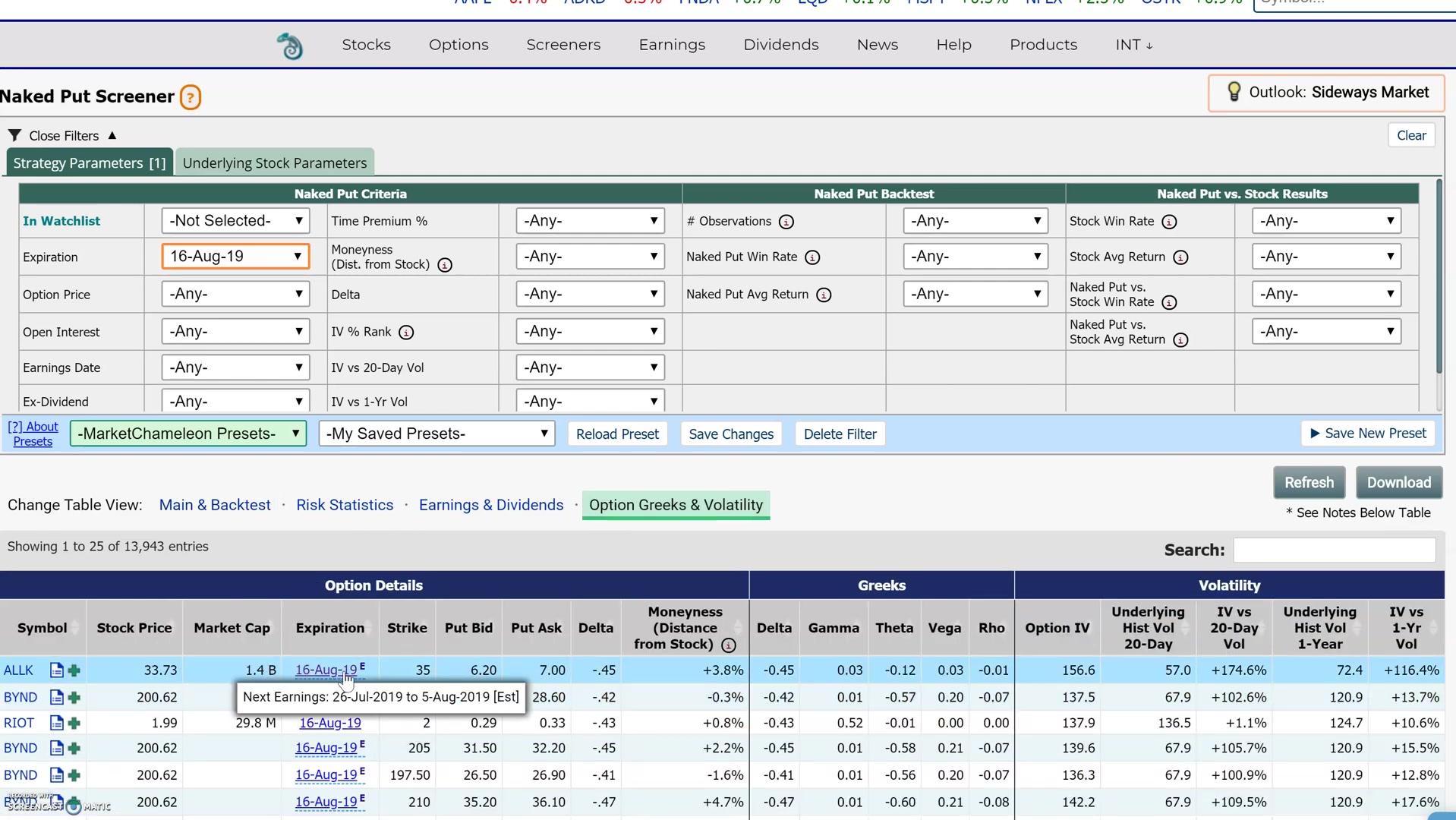Screen dimensions: 1456x820
Task: Click the Reload Preset button
Action: coord(617,434)
